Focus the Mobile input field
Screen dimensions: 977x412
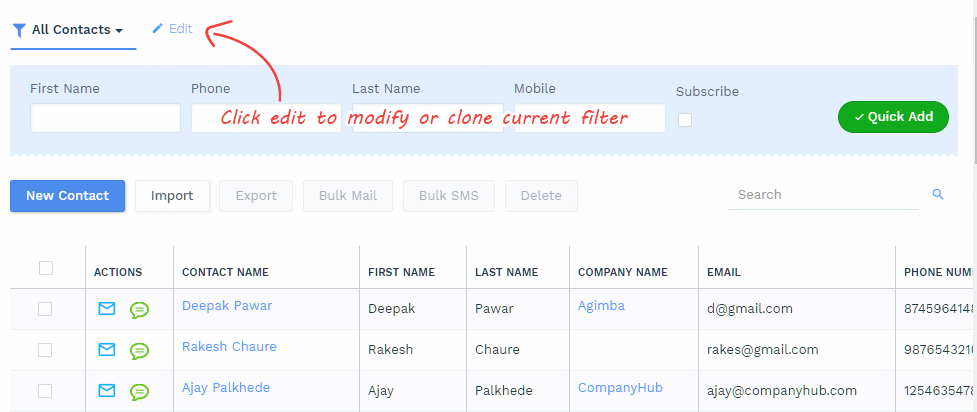tap(589, 118)
